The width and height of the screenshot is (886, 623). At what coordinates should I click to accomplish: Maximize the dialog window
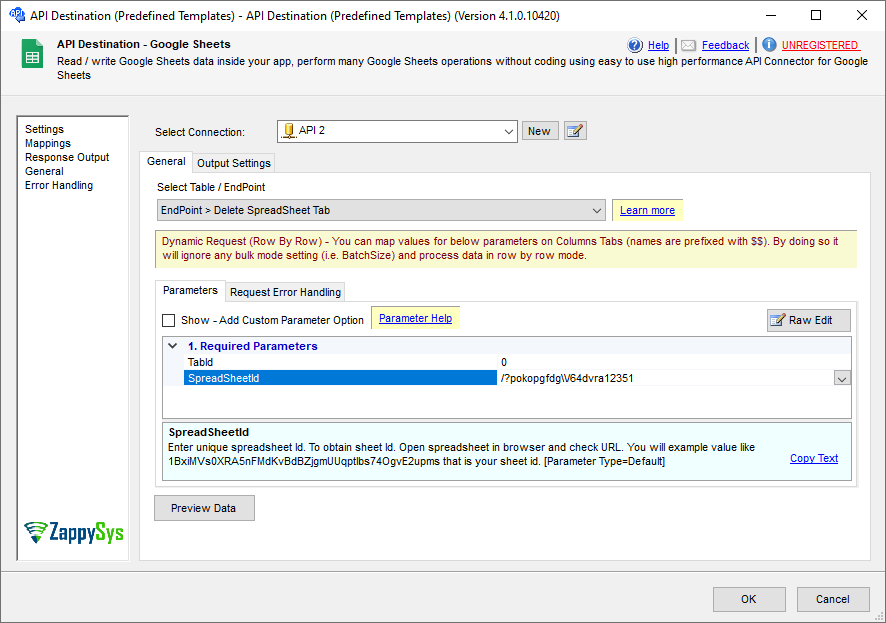click(x=816, y=15)
